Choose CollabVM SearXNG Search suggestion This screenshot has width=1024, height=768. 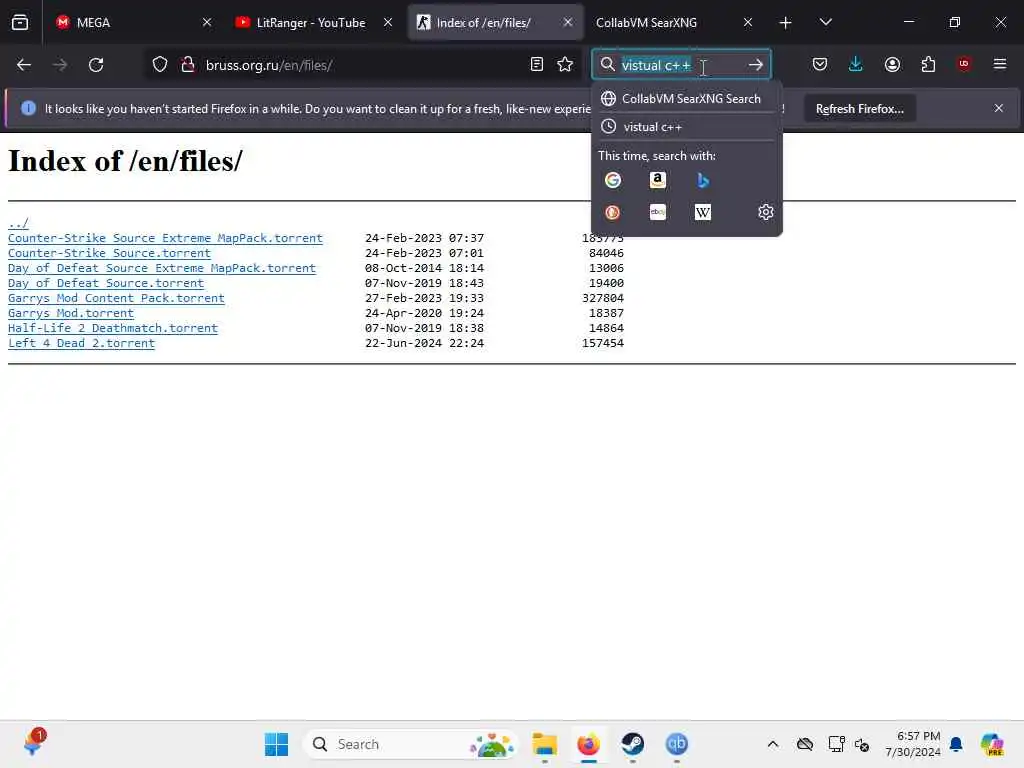[x=686, y=99]
